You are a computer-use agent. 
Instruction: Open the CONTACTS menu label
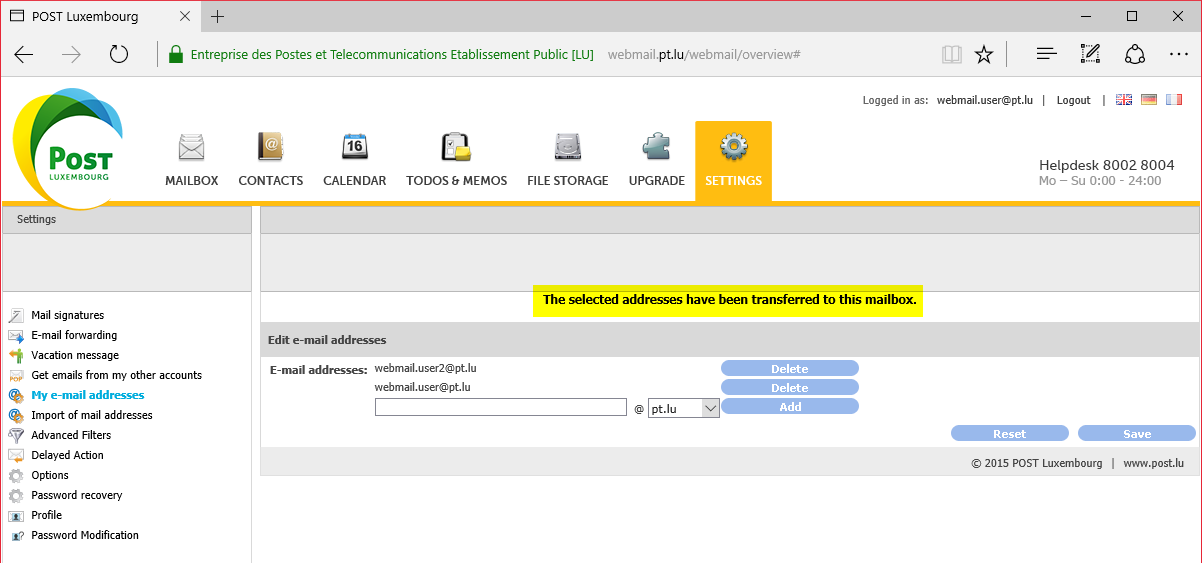(270, 181)
